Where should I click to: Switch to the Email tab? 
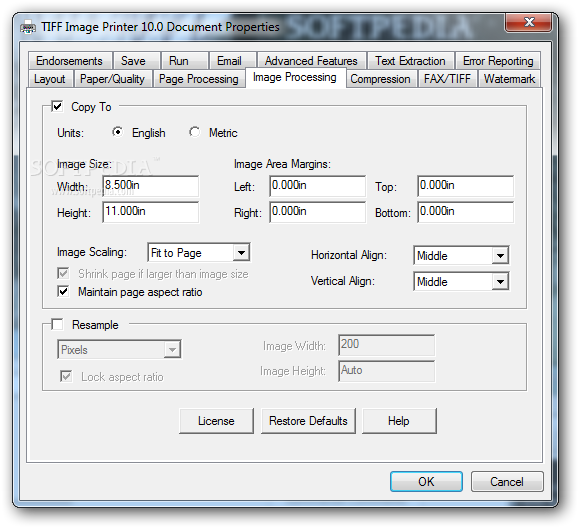232,61
